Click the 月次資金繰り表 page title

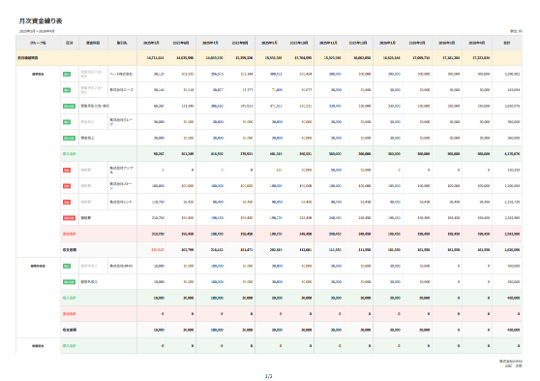pos(40,21)
